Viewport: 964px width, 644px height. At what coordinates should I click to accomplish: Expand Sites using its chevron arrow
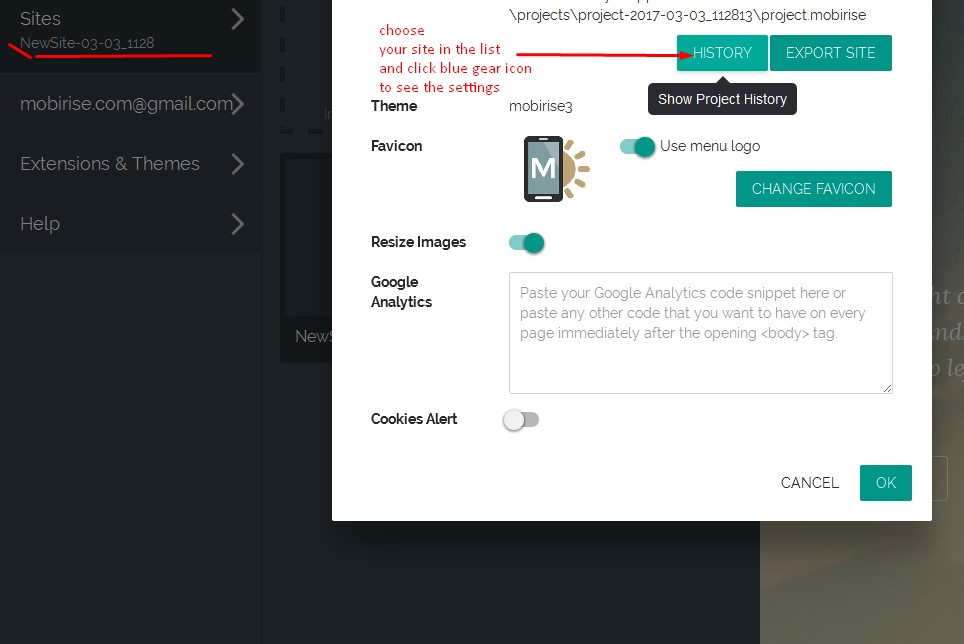click(x=237, y=19)
